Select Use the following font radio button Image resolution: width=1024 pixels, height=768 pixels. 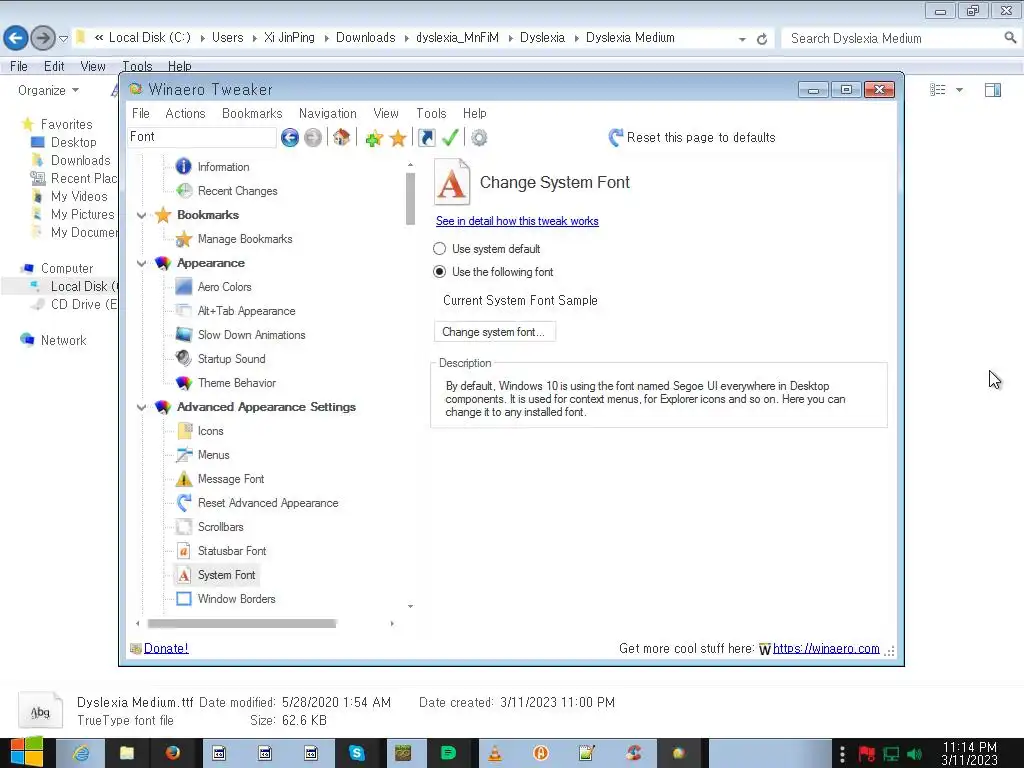tap(440, 272)
